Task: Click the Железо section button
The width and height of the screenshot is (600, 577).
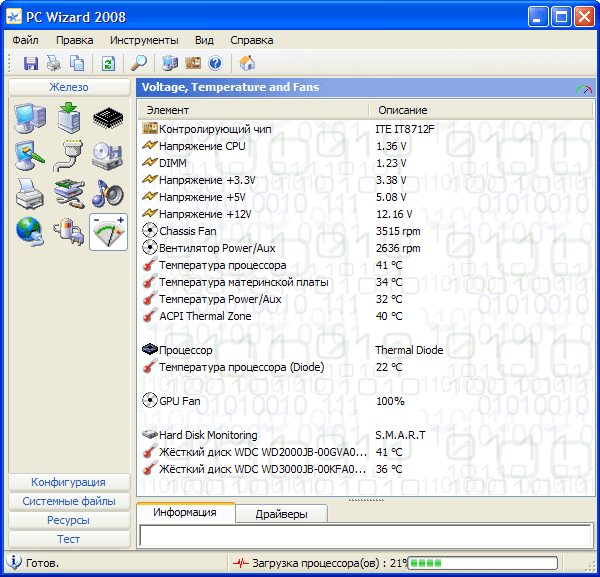Action: click(69, 87)
